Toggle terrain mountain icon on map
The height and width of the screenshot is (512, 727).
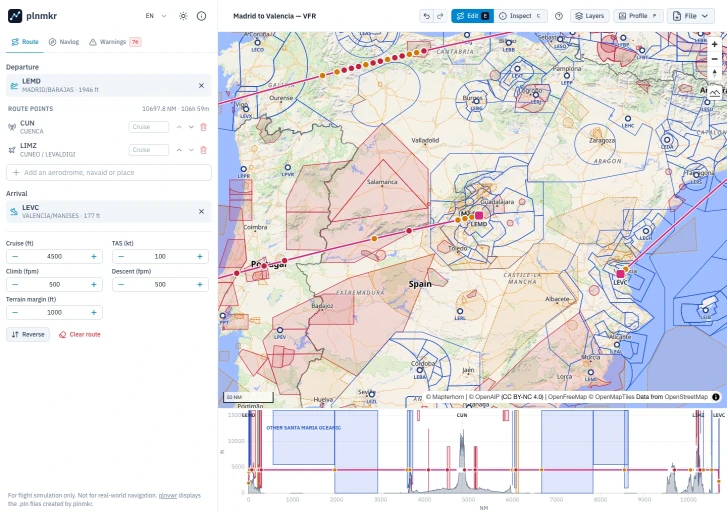[x=714, y=92]
